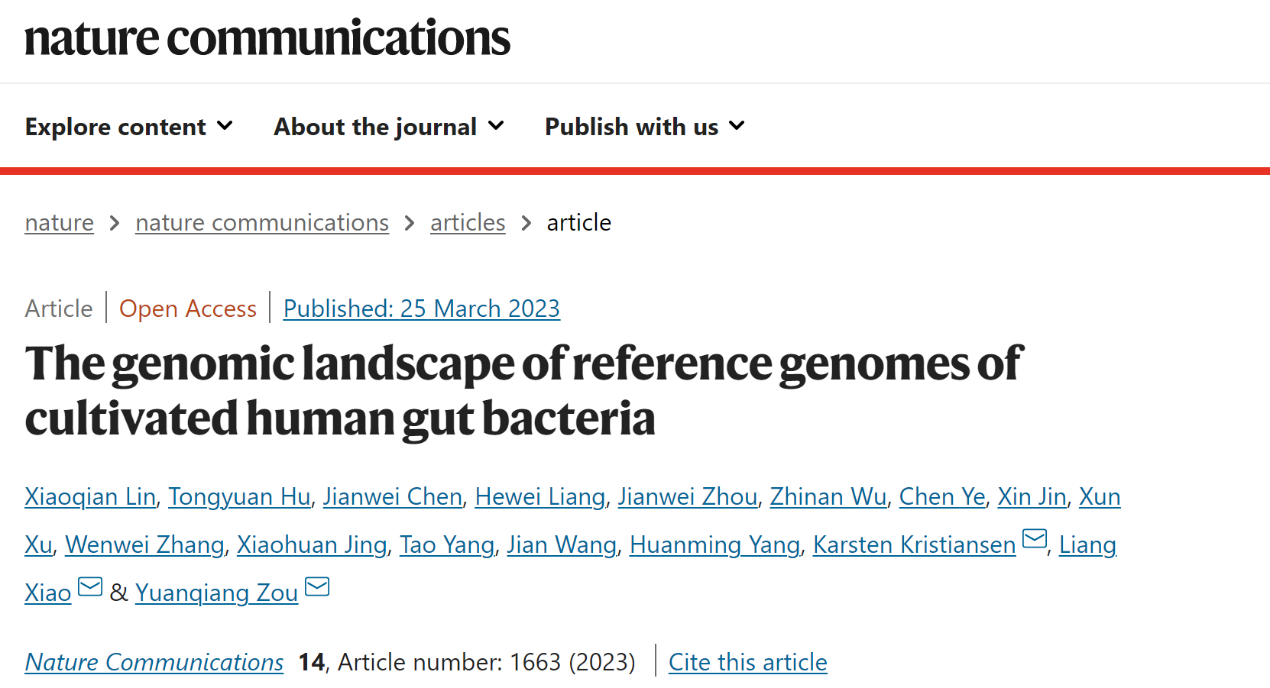1270x688 pixels.
Task: View author Huanming Yang's information
Action: [x=714, y=545]
